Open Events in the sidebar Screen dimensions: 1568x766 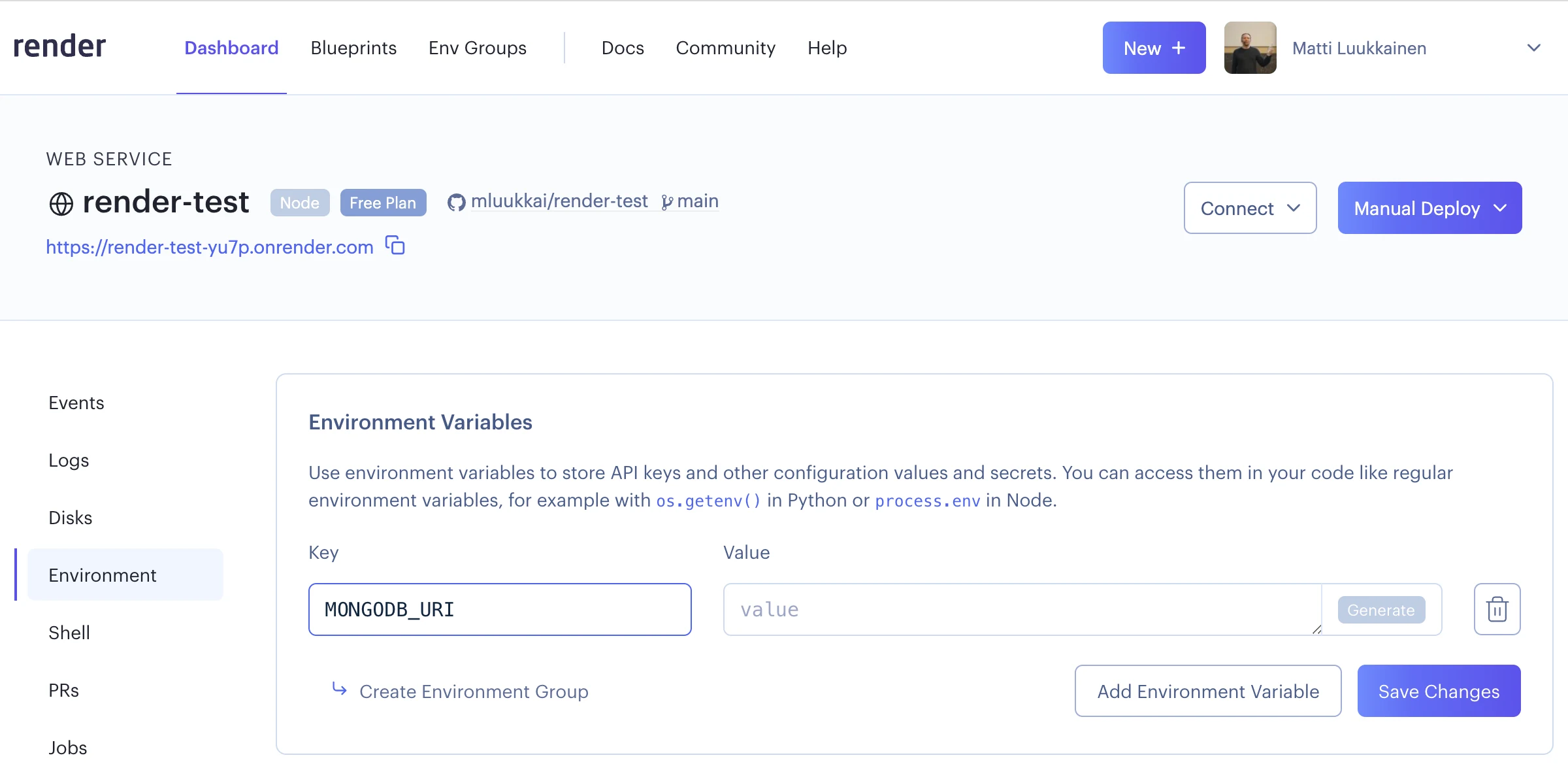(x=76, y=403)
